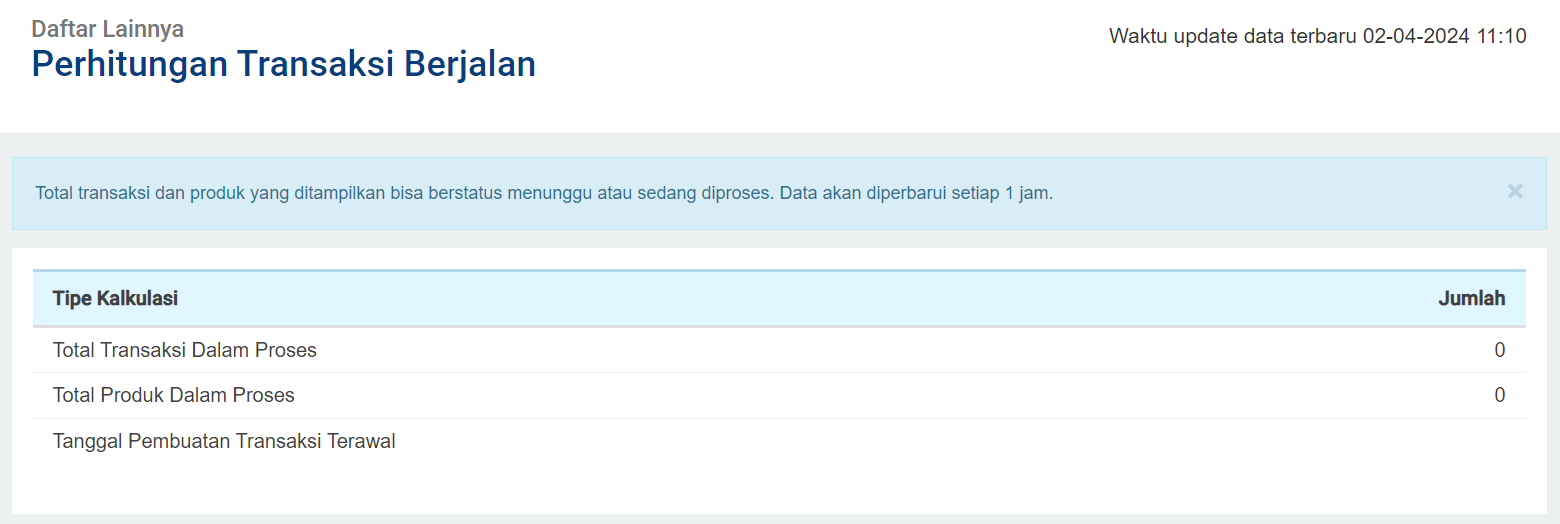
Task: Select the Tanggal Pembuatan Transaksi Terawal row label
Action: (224, 441)
